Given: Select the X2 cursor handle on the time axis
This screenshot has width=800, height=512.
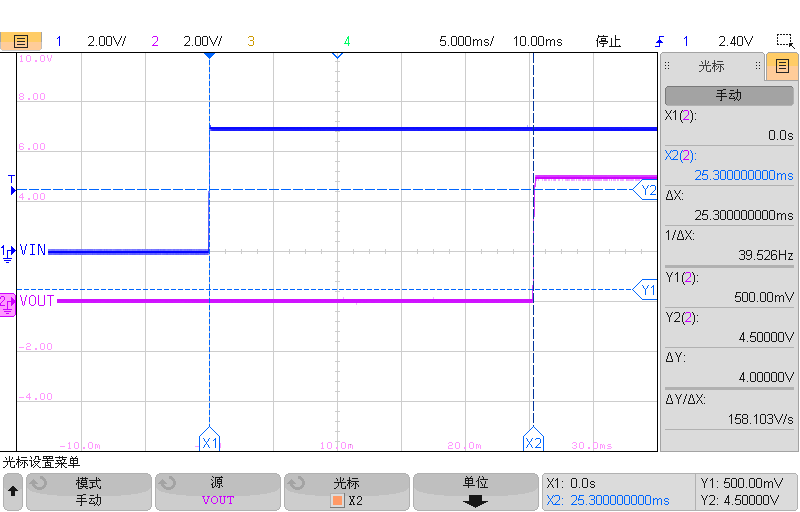Looking at the screenshot, I should tap(533, 442).
